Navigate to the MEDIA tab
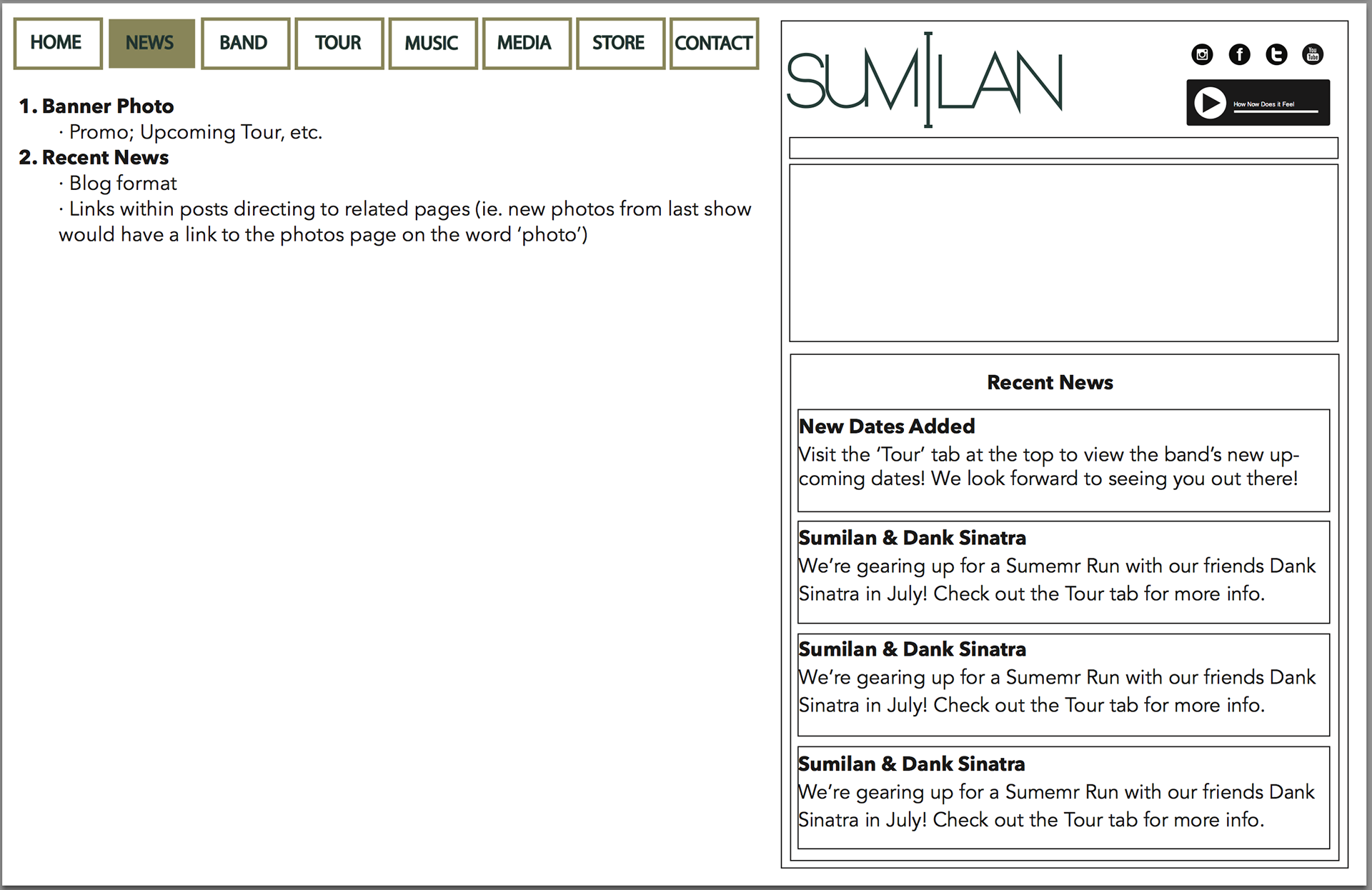Screen dimensions: 1372x890 (x=526, y=44)
